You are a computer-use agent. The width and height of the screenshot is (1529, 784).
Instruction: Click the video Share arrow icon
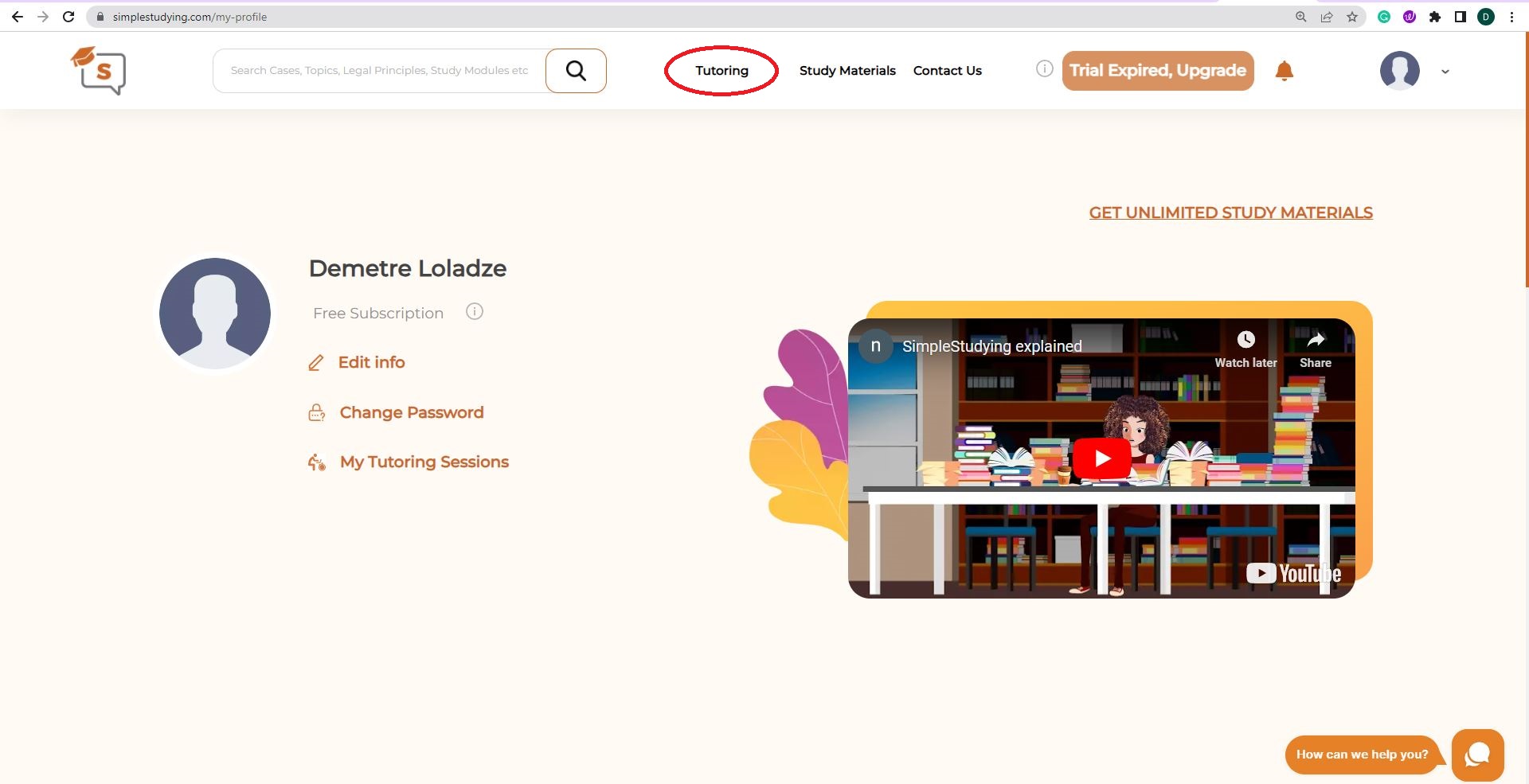coord(1316,340)
